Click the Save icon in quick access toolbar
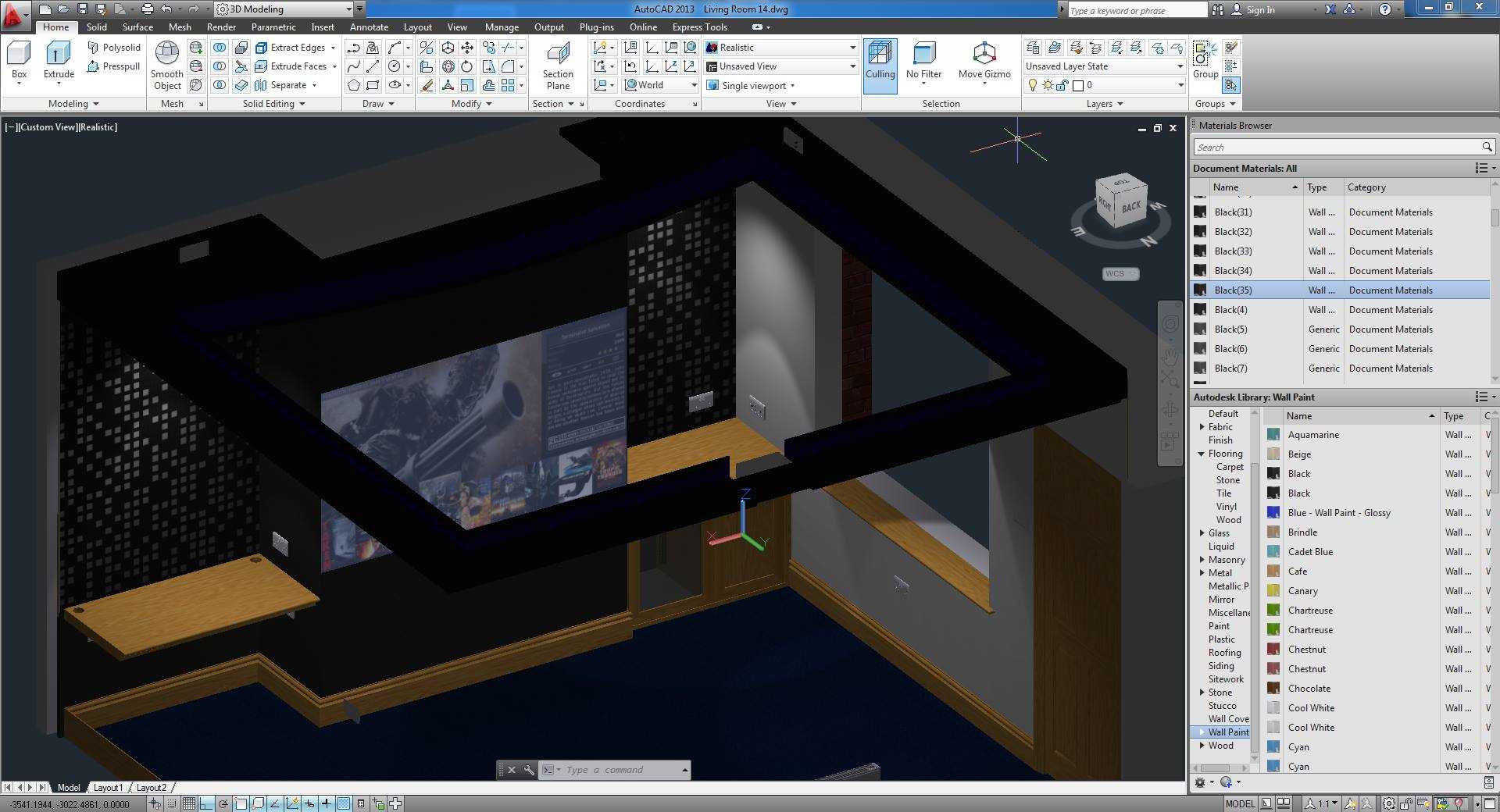1500x812 pixels. click(x=83, y=9)
